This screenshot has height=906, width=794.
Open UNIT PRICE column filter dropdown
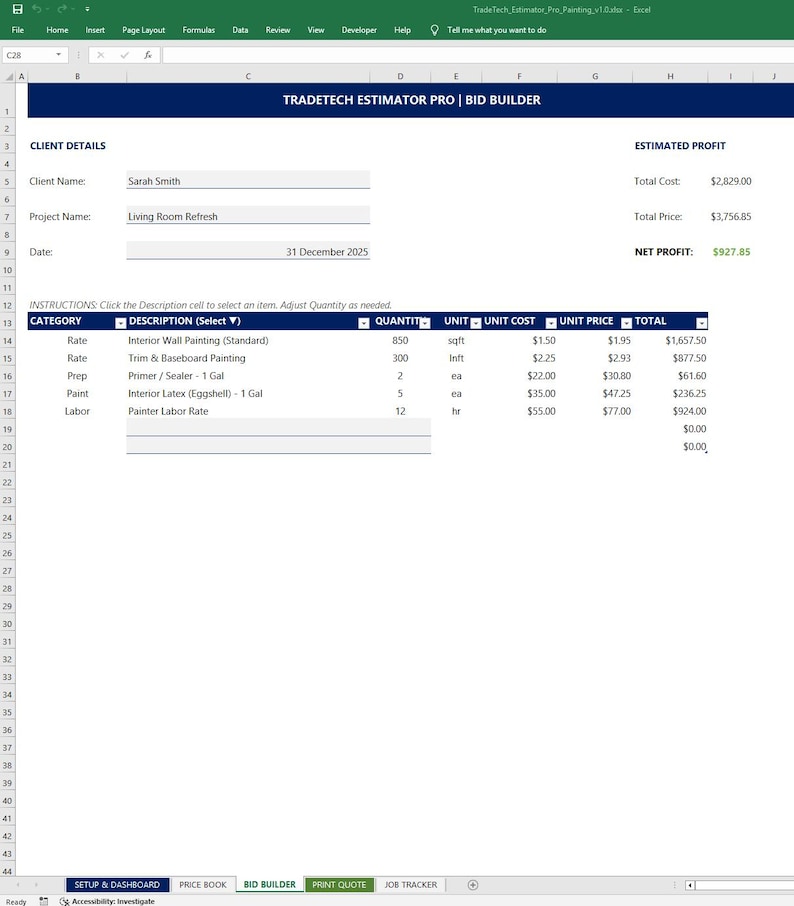pos(626,322)
